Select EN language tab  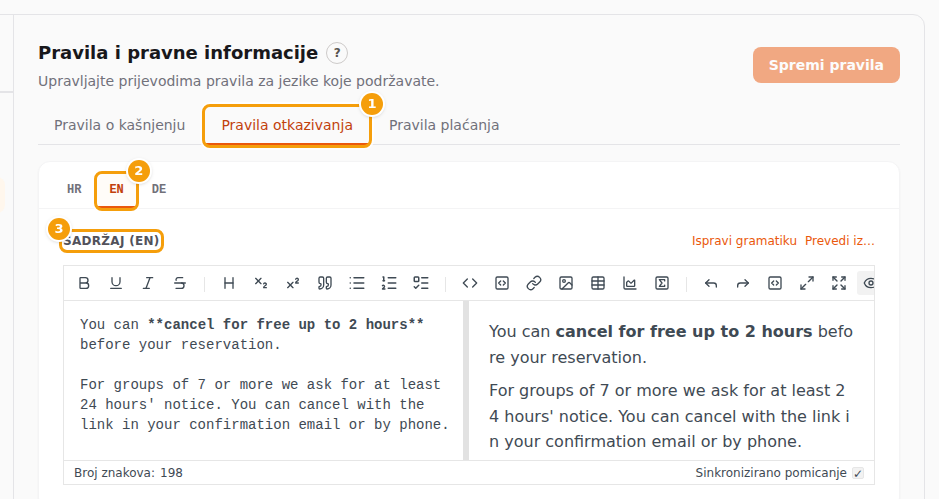[116, 189]
